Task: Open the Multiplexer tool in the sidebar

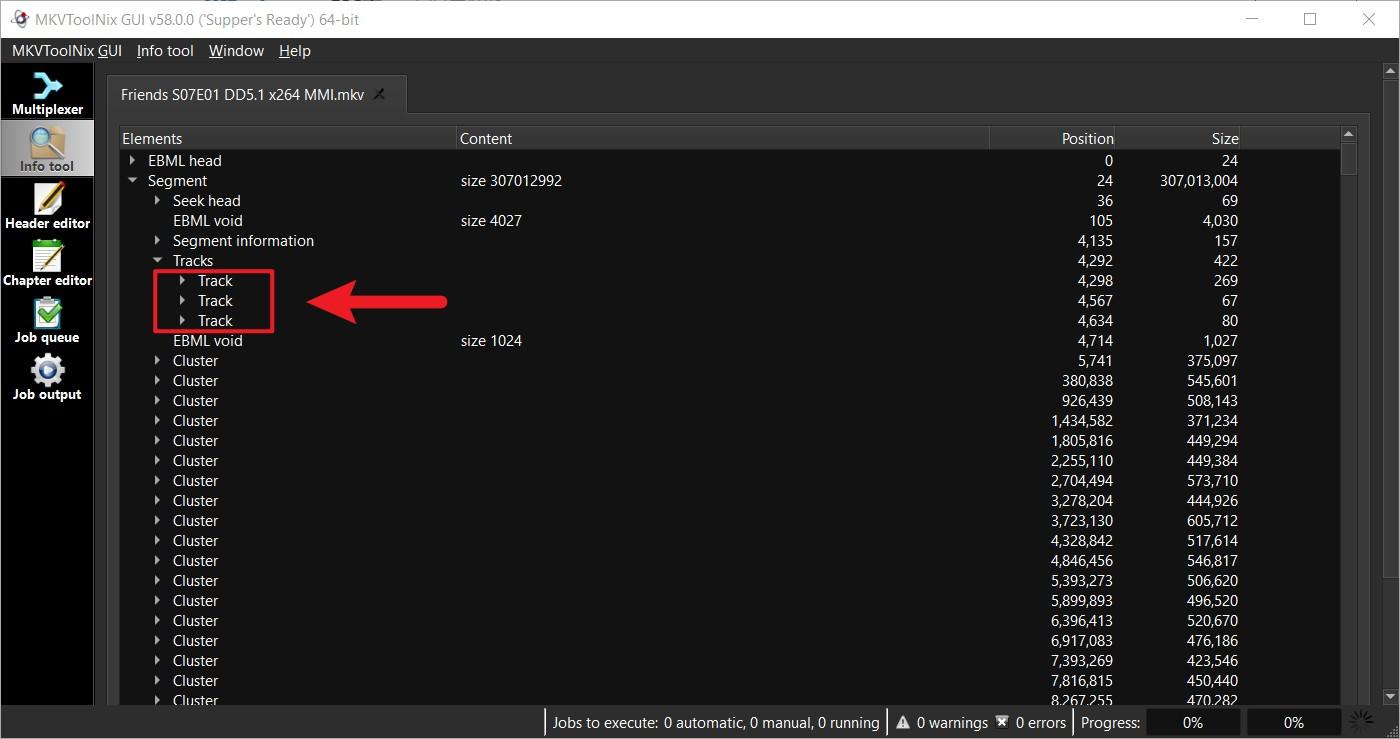Action: [x=46, y=92]
